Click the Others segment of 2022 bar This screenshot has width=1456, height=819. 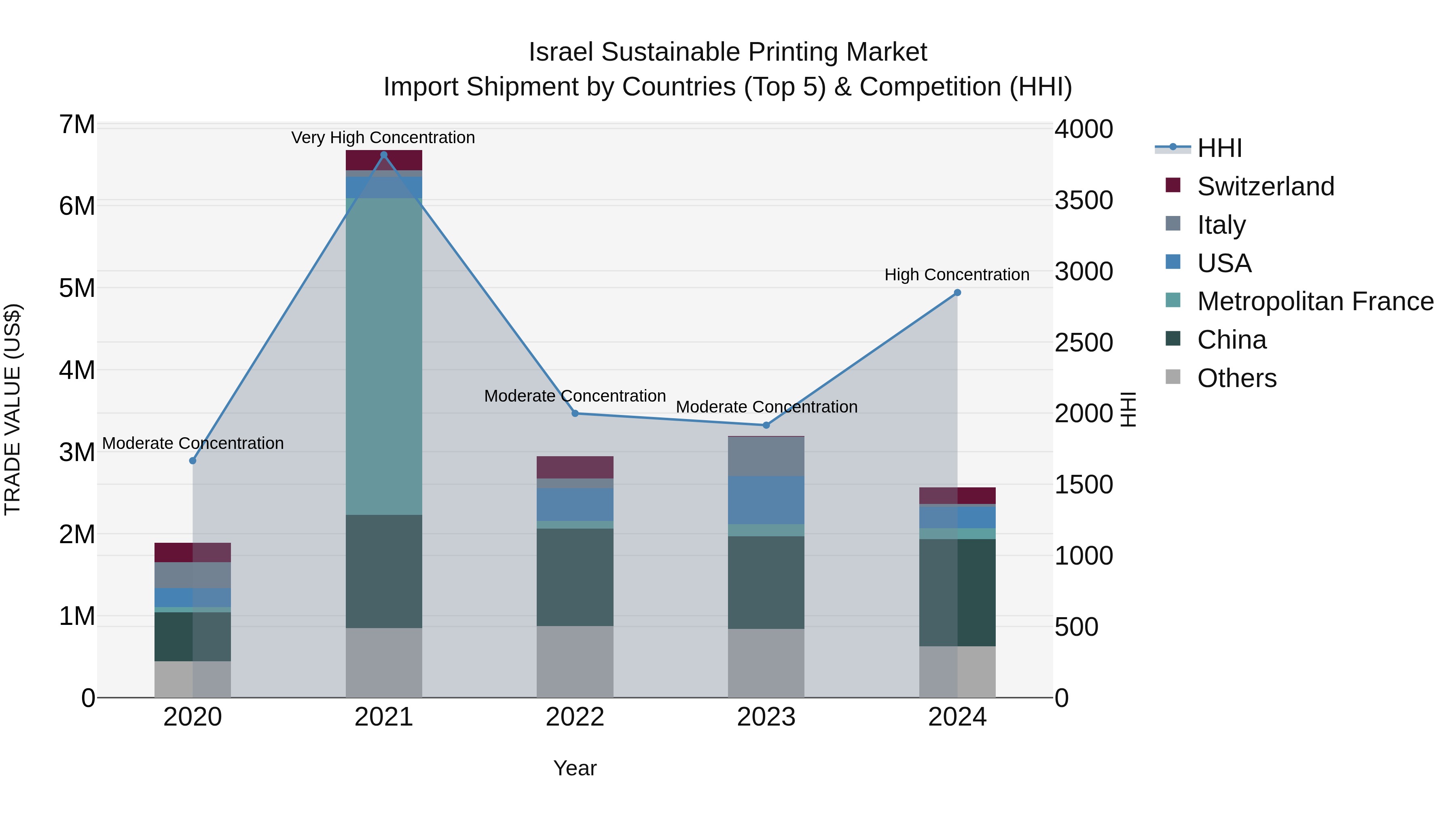(x=575, y=661)
